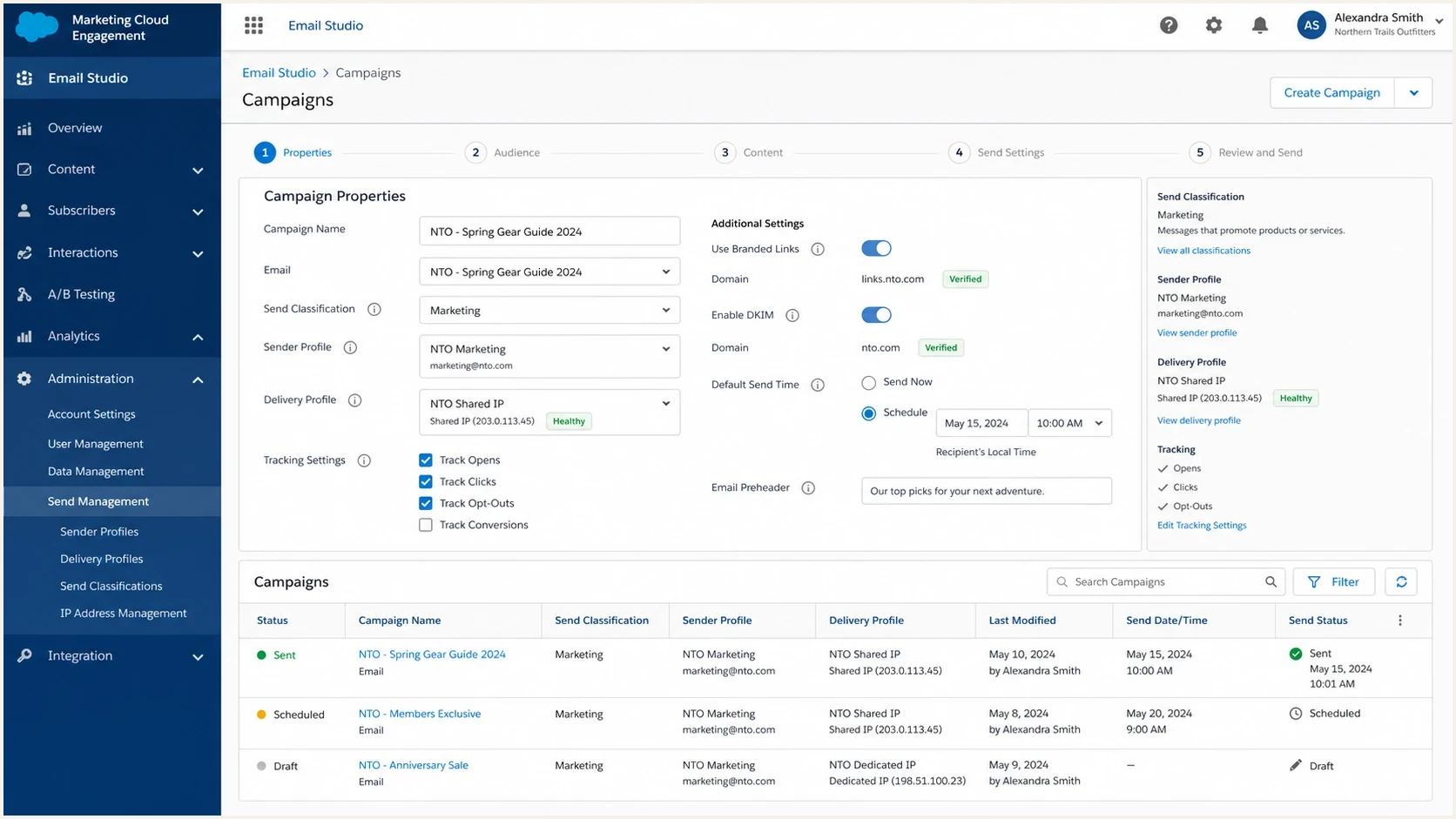Open View sender profile link
This screenshot has height=819, width=1456.
coord(1196,333)
